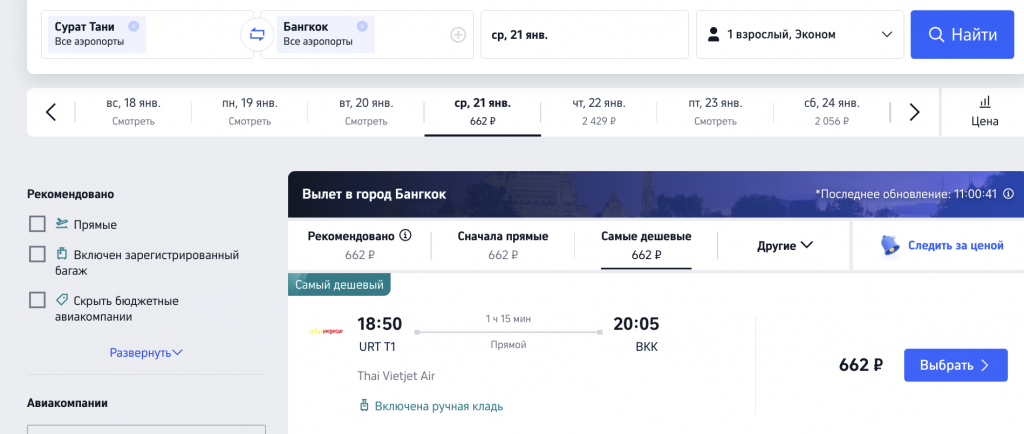
Task: Add another destination with plus icon
Action: click(x=458, y=35)
